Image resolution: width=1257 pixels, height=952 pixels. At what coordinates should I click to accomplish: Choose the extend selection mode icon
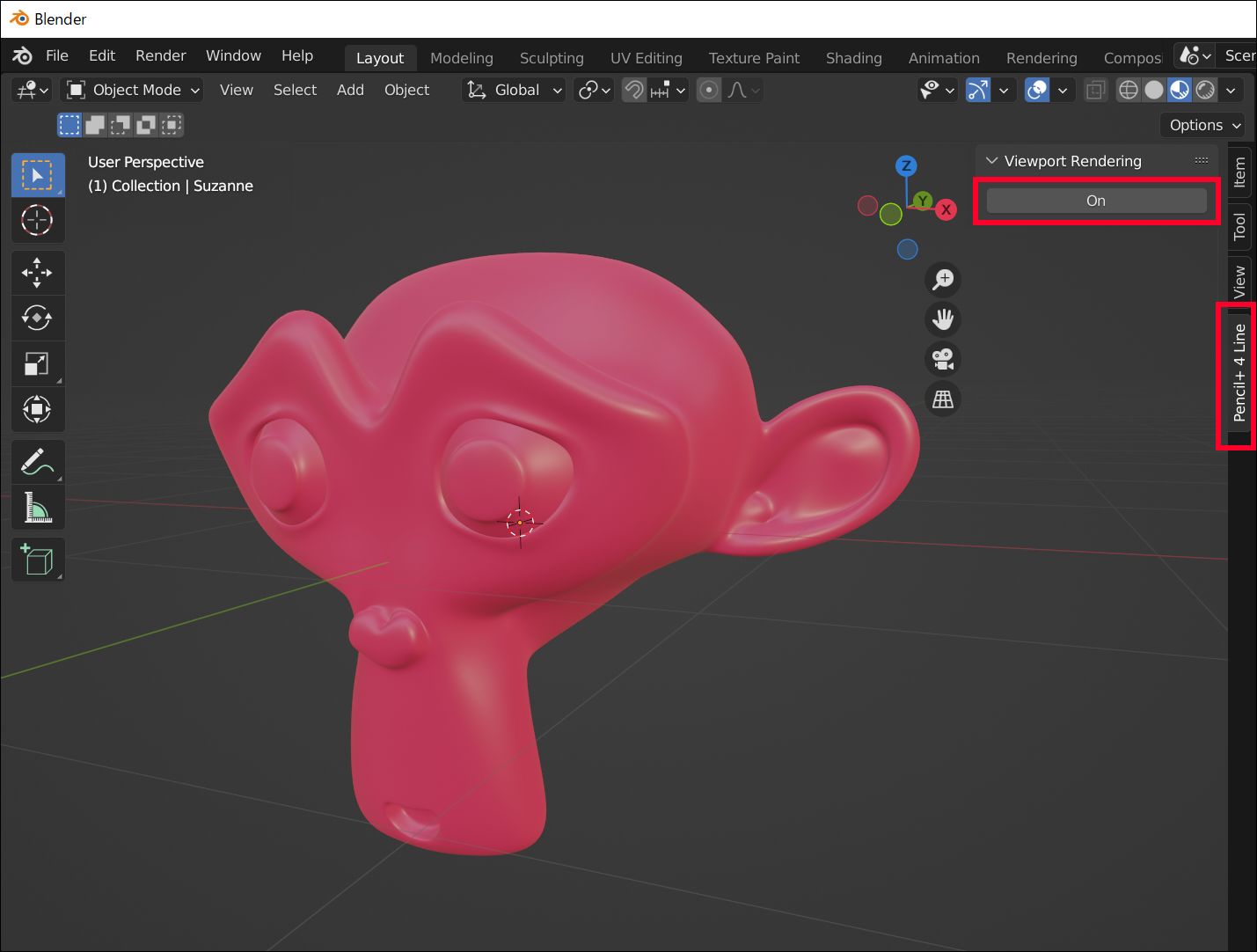coord(95,125)
